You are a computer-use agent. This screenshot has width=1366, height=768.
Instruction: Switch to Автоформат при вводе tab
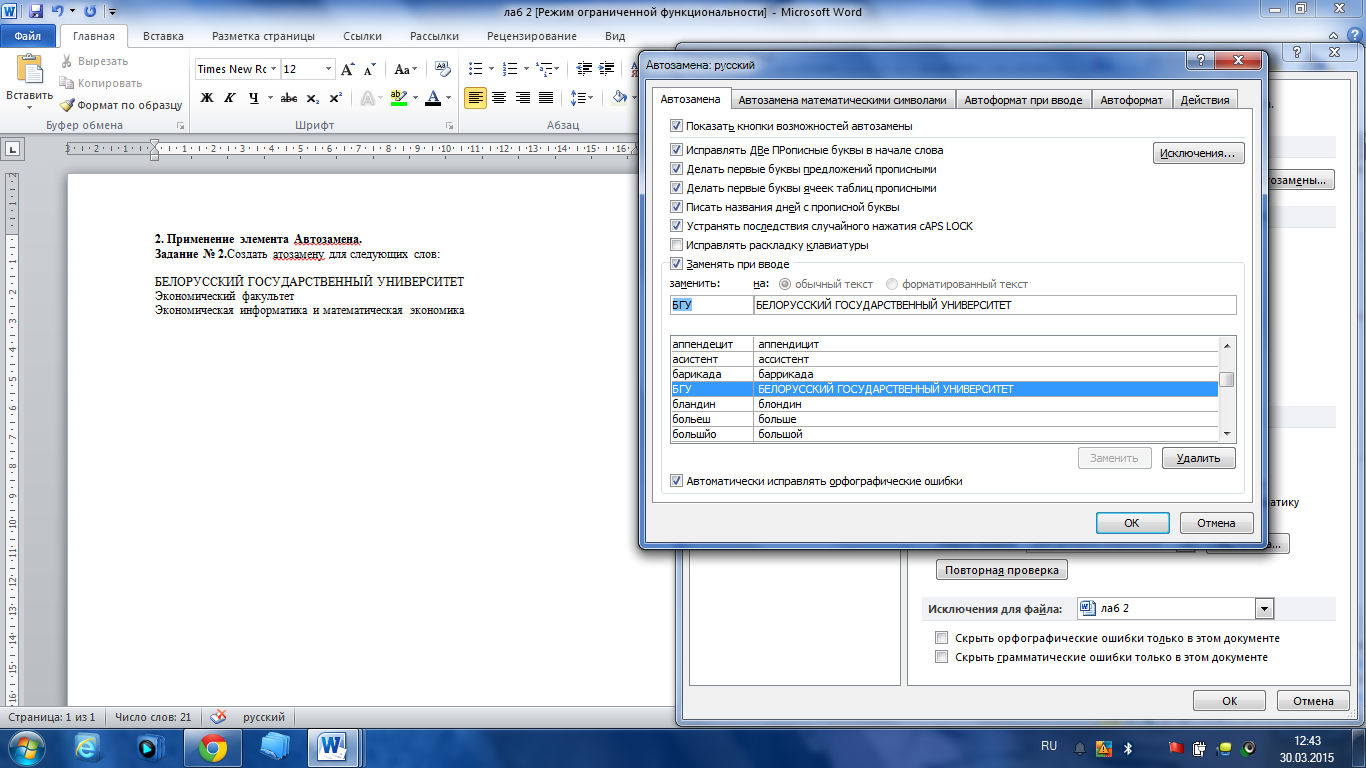pyautogui.click(x=1023, y=100)
